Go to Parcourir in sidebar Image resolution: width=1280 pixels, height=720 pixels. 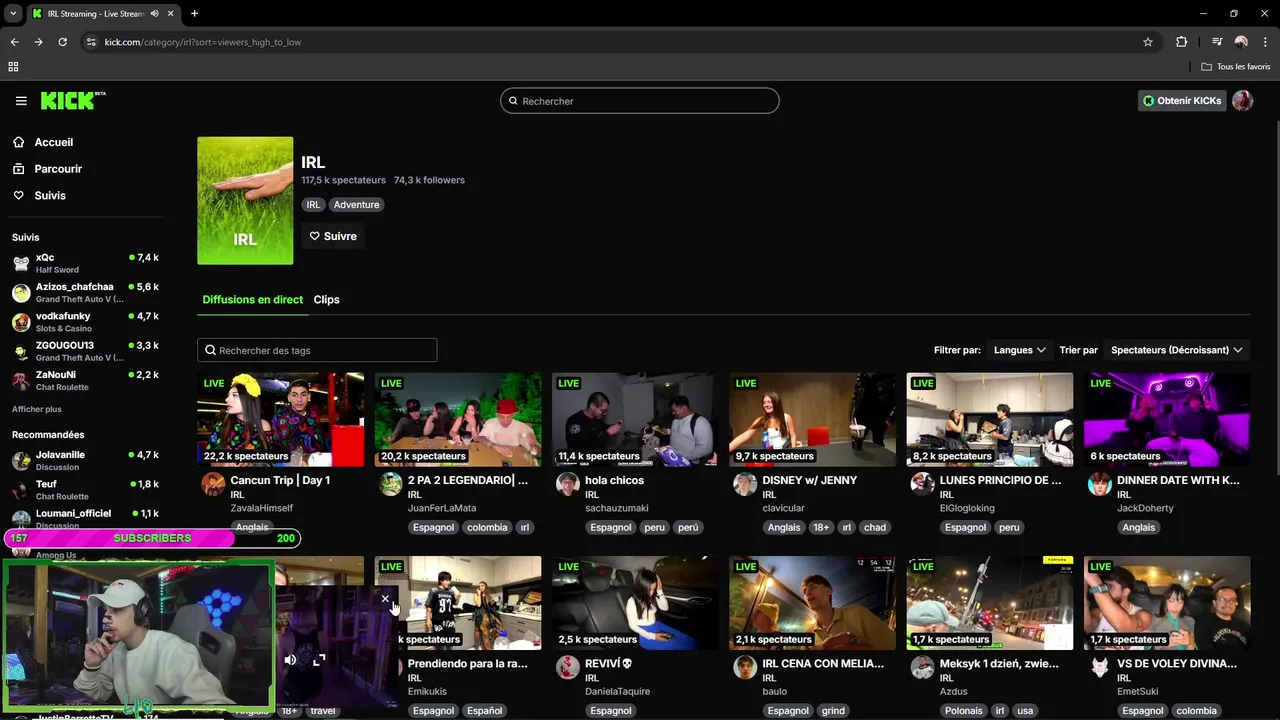(x=58, y=169)
